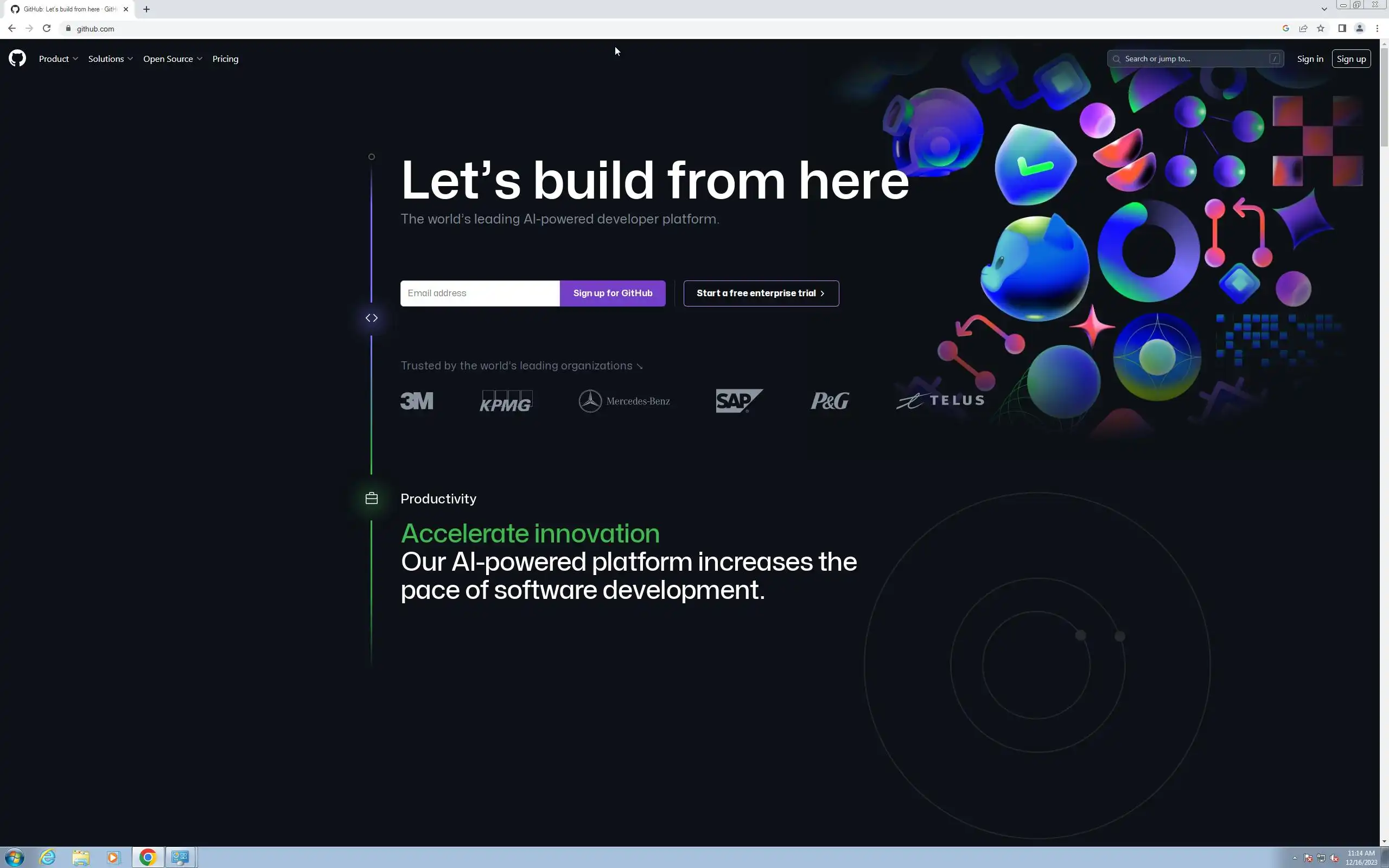The height and width of the screenshot is (868, 1389).
Task: Open Chrome side panel icon
Action: (1342, 28)
